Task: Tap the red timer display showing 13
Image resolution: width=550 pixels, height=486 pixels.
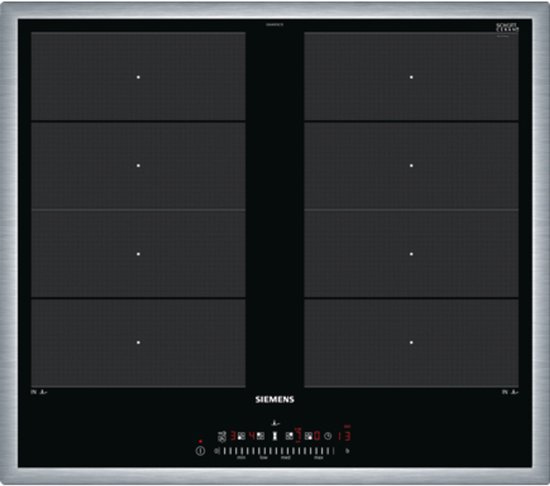Action: click(x=344, y=436)
